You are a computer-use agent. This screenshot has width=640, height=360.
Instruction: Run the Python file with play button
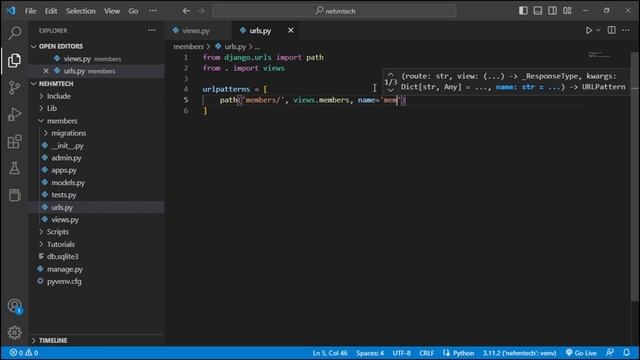click(x=589, y=30)
